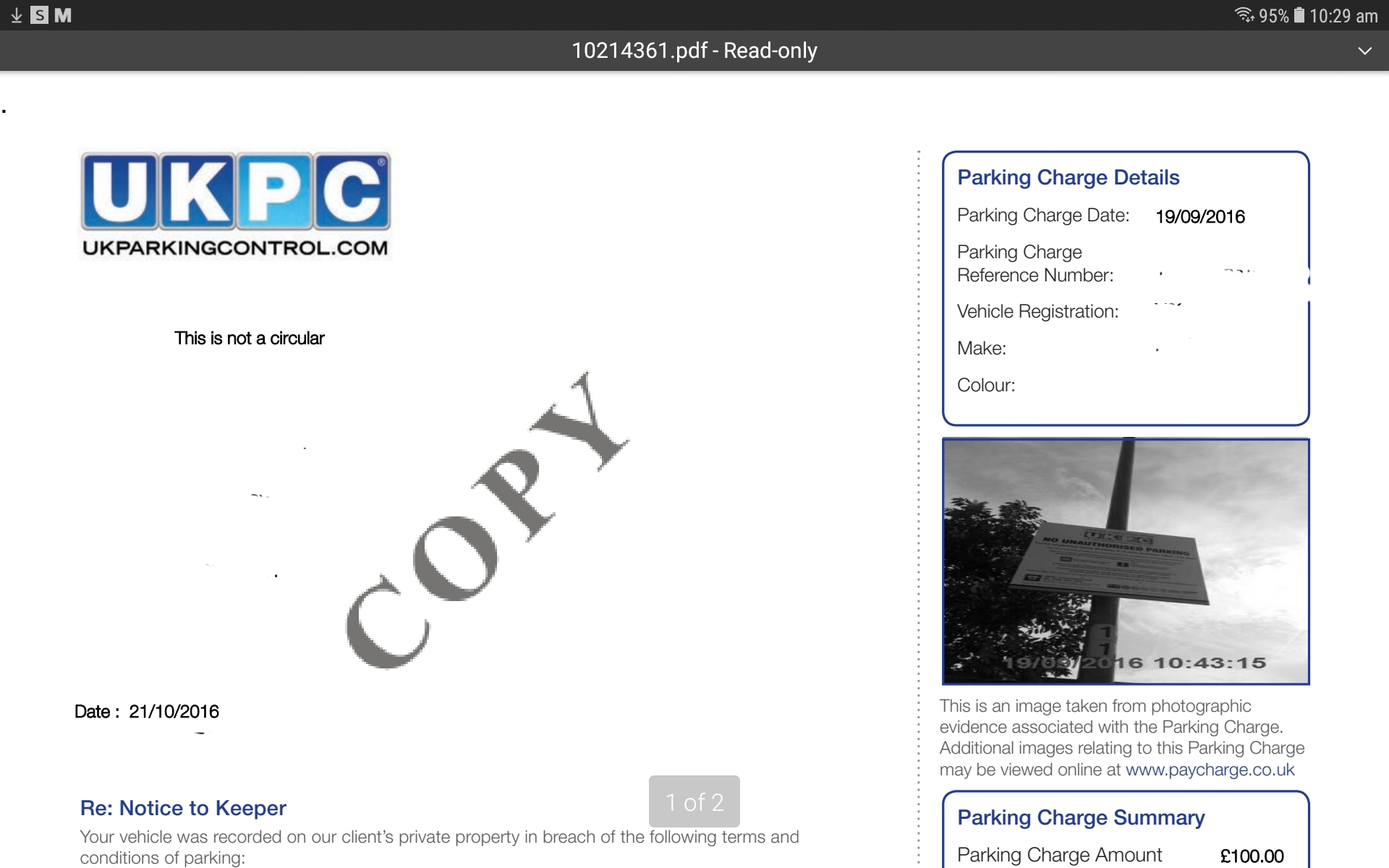Image resolution: width=1389 pixels, height=868 pixels.
Task: Tap the £100.00 charge amount
Action: tap(1252, 856)
